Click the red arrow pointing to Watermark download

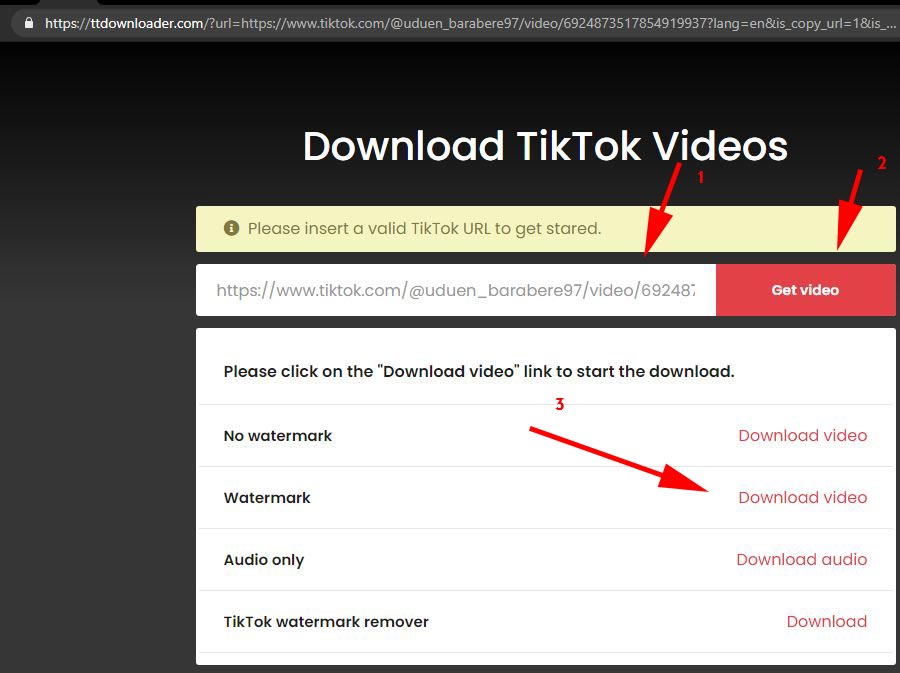coord(619,459)
